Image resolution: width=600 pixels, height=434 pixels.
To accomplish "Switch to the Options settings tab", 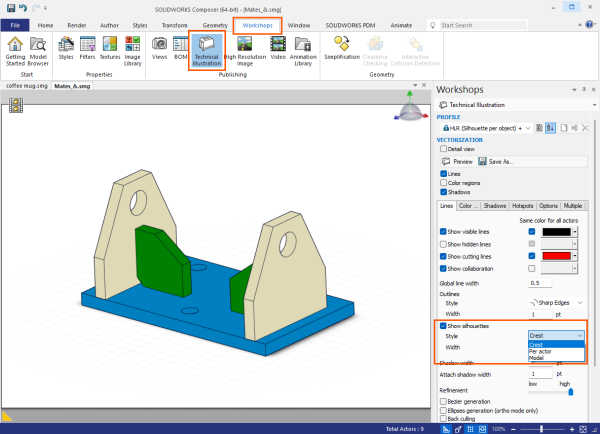I will pos(548,206).
